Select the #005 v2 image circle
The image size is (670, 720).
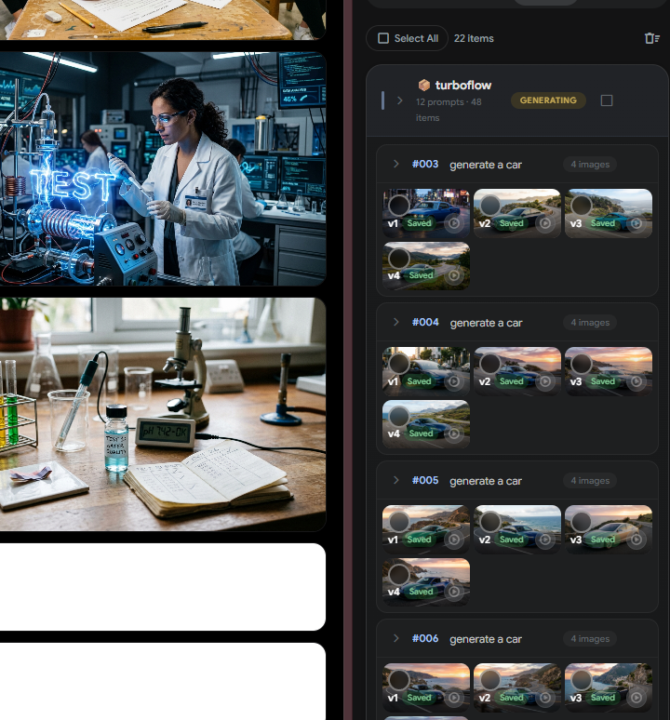click(x=490, y=521)
